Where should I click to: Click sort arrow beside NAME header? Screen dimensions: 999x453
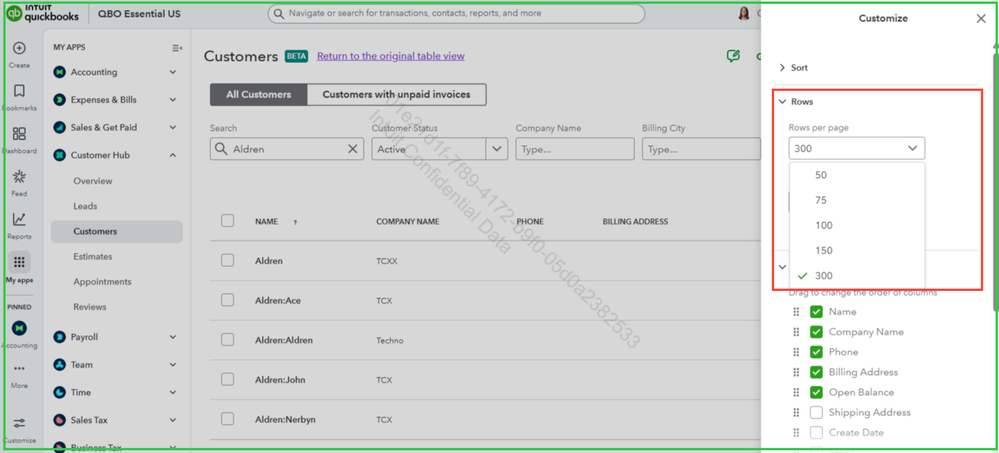coord(295,222)
